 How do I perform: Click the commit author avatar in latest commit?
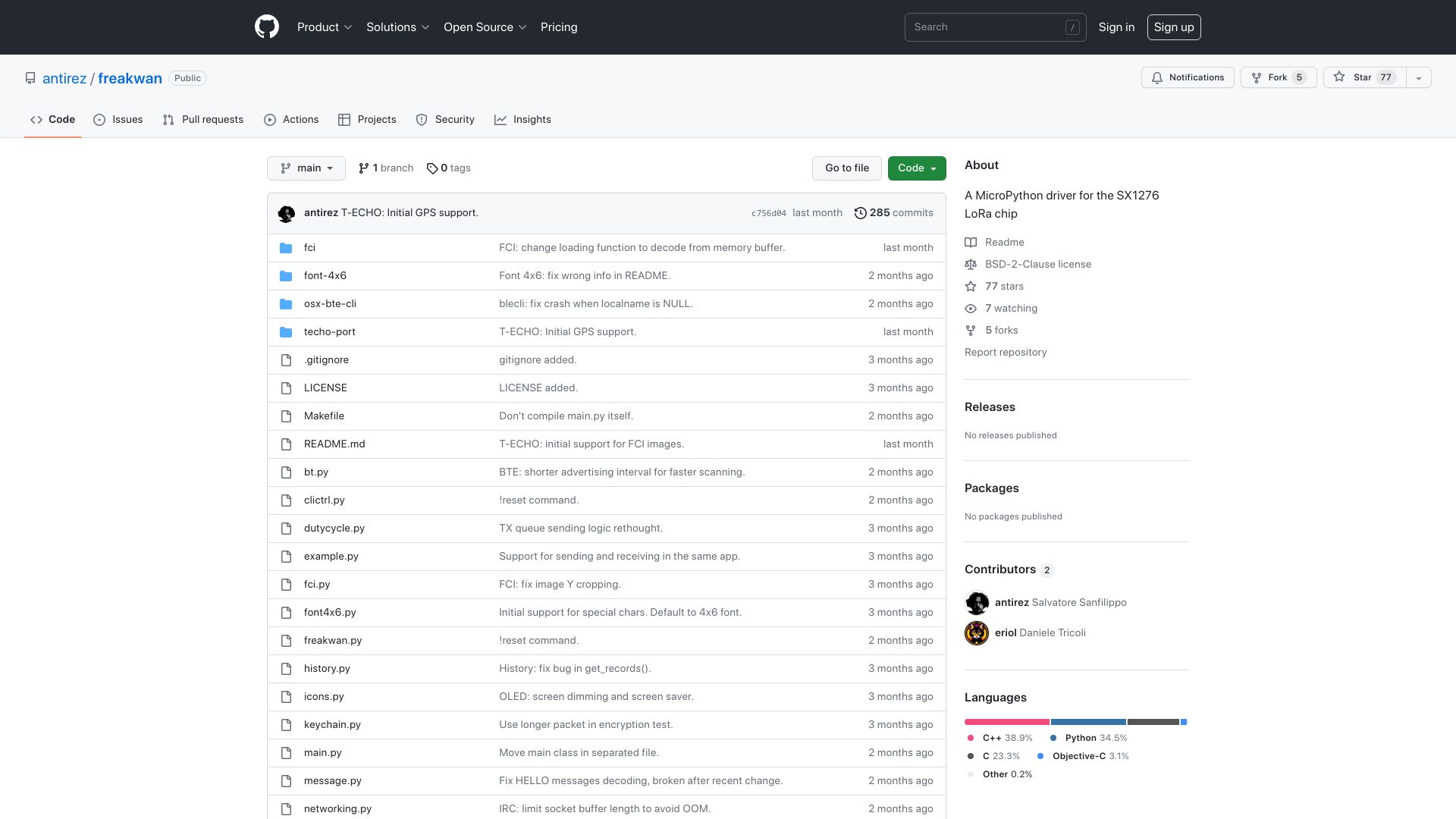[287, 214]
